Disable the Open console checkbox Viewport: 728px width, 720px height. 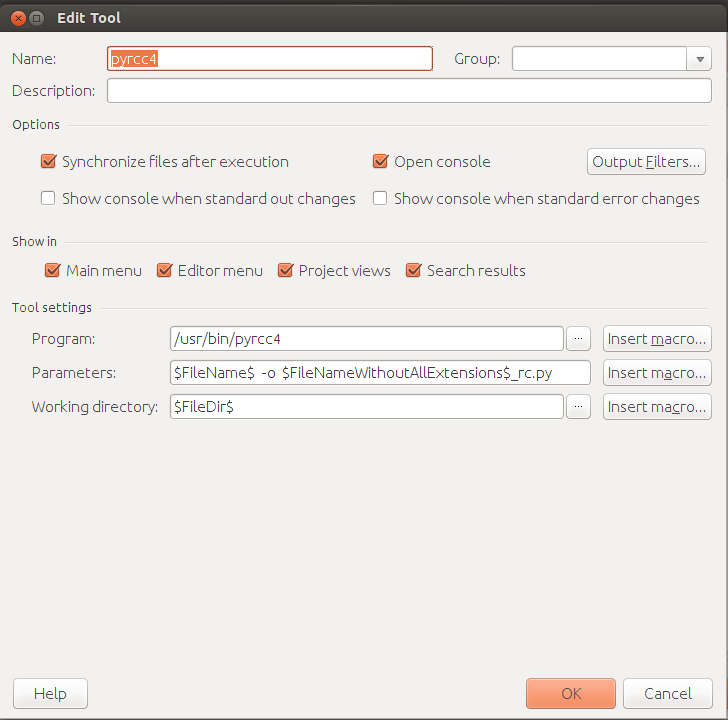380,161
